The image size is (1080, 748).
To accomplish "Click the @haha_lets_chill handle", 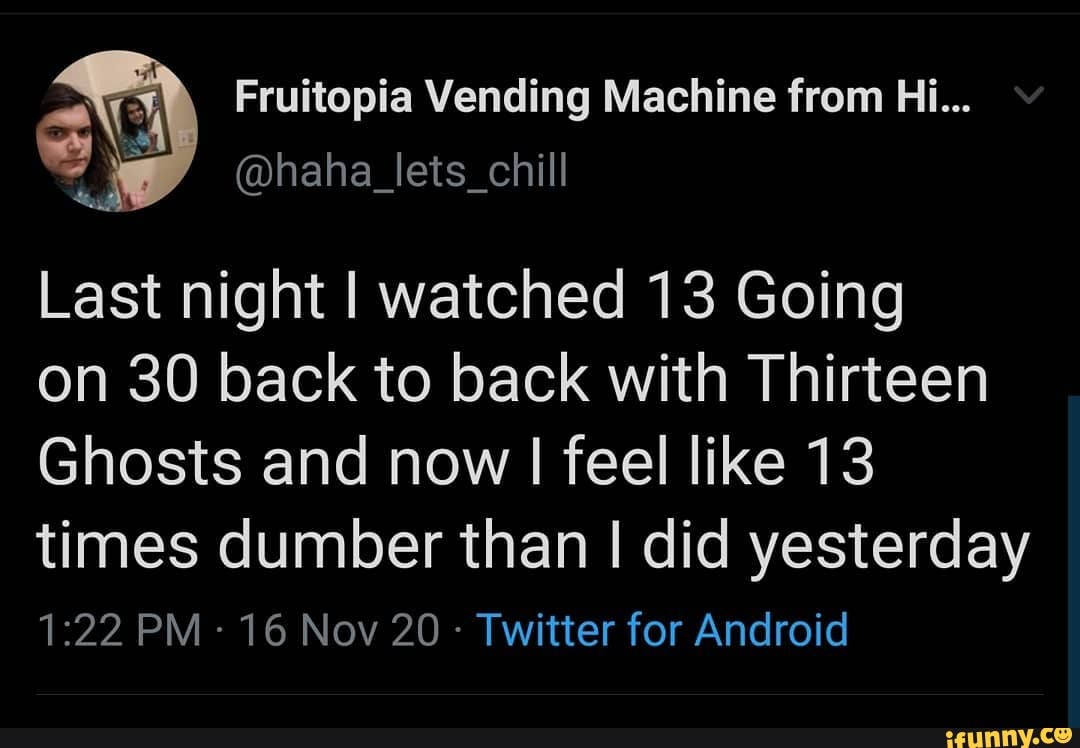I will (x=400, y=173).
